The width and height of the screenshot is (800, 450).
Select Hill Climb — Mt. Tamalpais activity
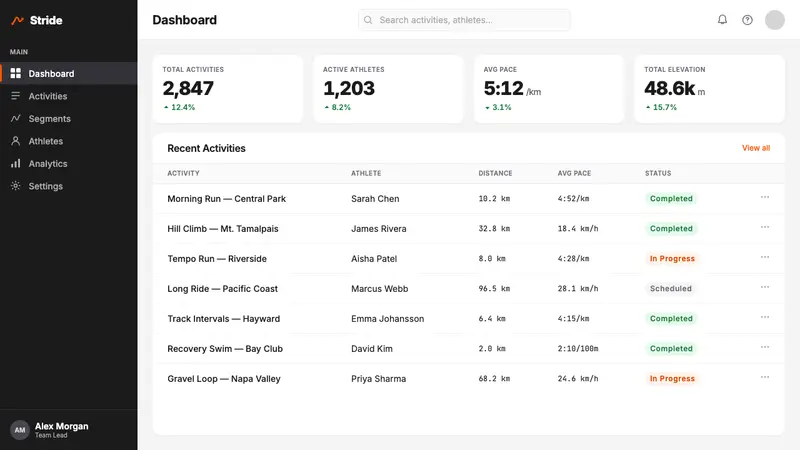click(x=223, y=229)
